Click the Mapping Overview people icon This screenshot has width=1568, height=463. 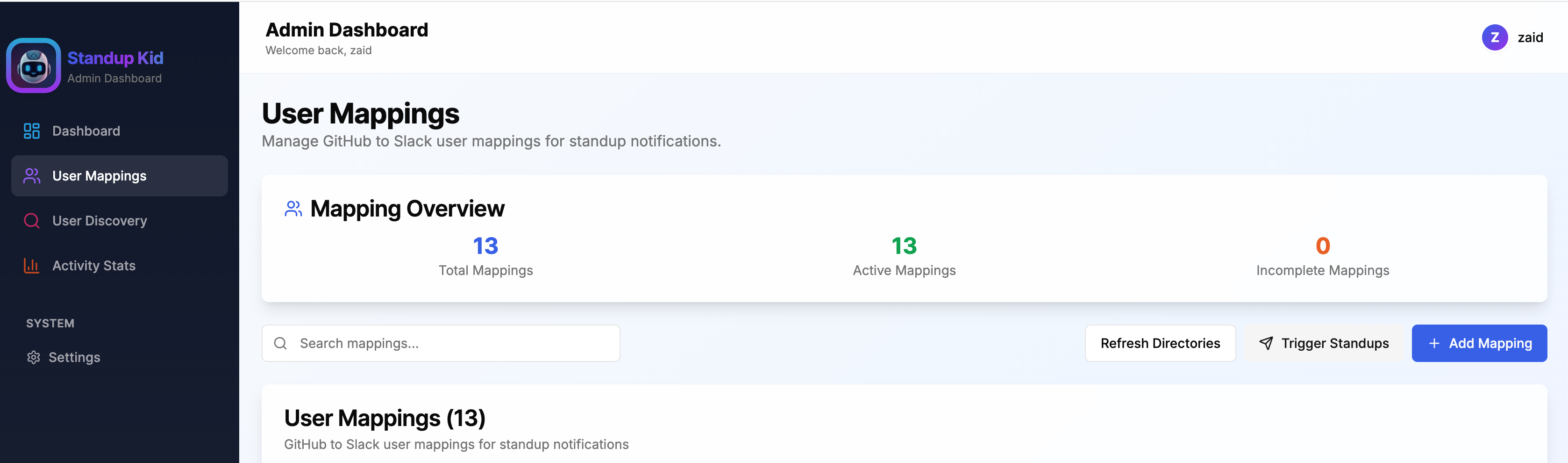(x=293, y=209)
